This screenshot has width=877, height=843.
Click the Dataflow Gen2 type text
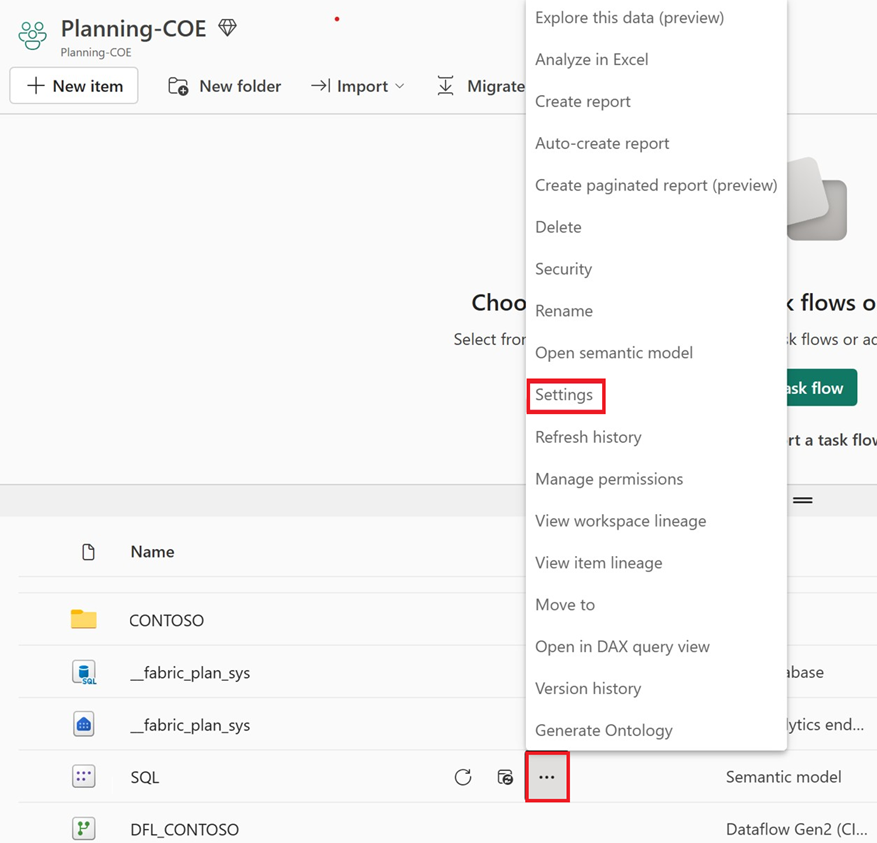click(x=795, y=829)
